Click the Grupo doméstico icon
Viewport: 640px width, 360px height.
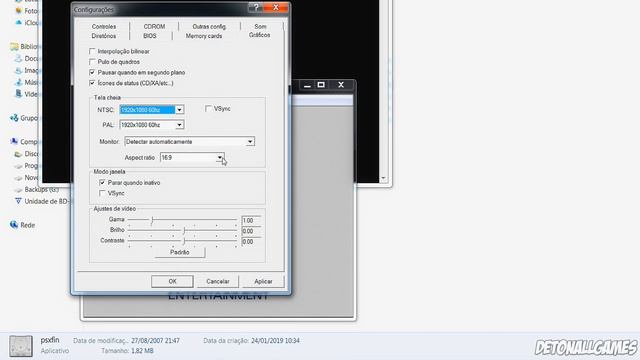[x=14, y=118]
